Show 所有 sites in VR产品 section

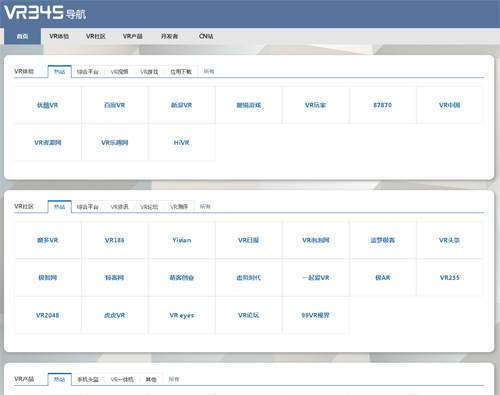[x=174, y=379]
